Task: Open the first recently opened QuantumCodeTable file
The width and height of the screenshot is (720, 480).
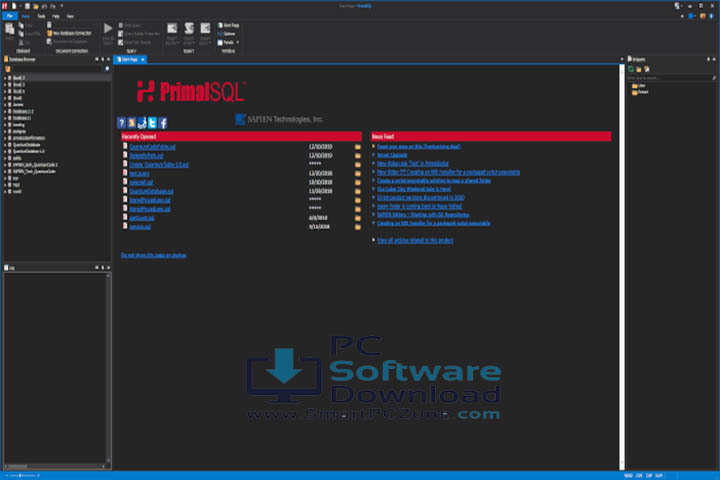Action: click(152, 147)
